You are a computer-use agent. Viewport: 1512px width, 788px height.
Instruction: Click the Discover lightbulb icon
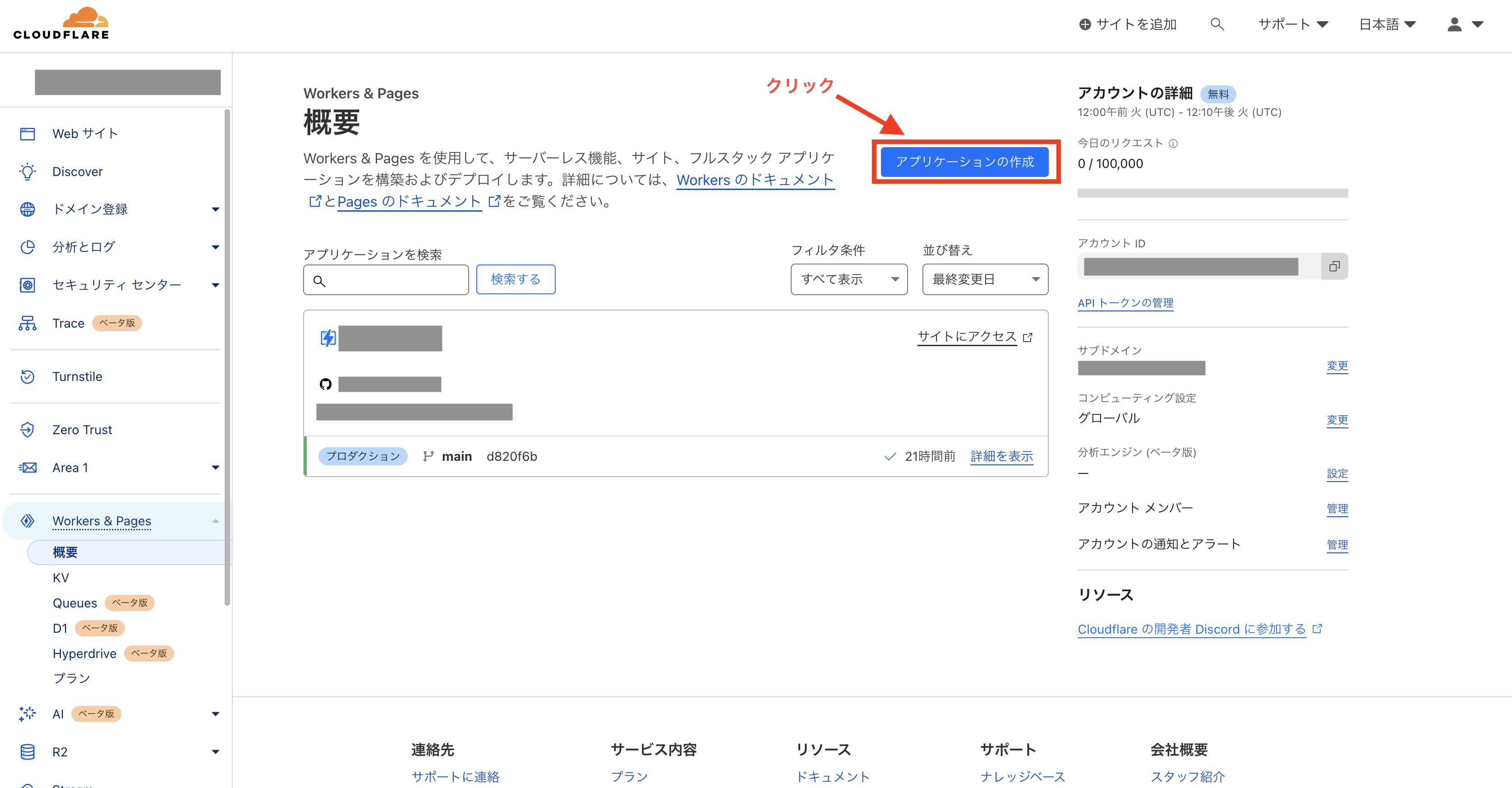click(28, 172)
